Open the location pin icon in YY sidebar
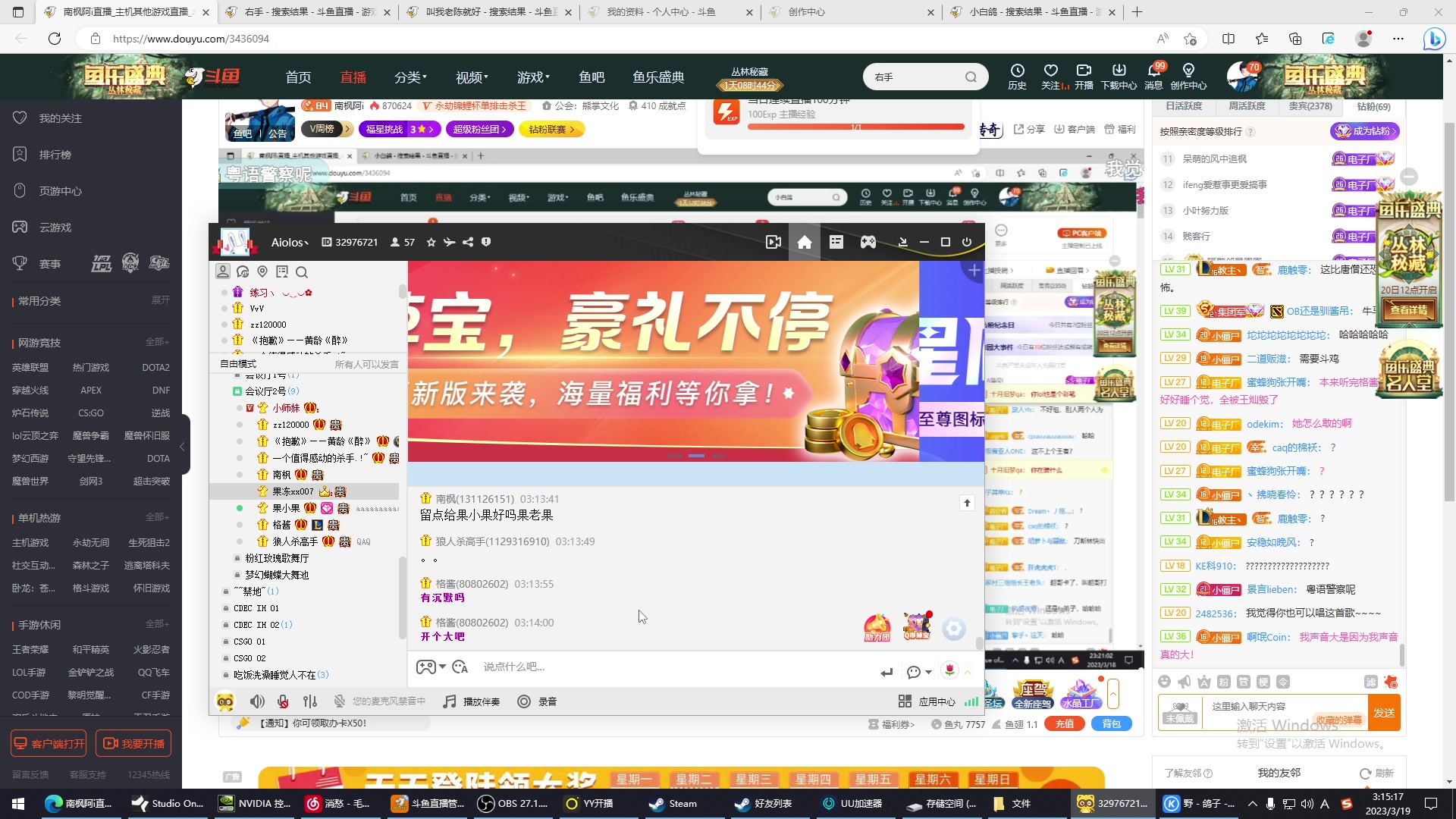1456x819 pixels. 262,271
